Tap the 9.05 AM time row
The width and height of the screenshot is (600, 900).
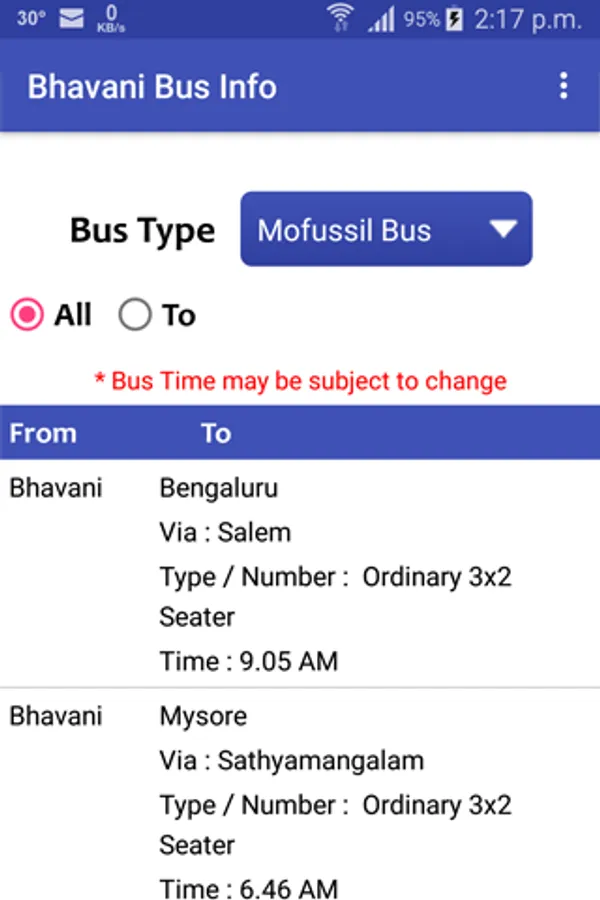(x=249, y=661)
